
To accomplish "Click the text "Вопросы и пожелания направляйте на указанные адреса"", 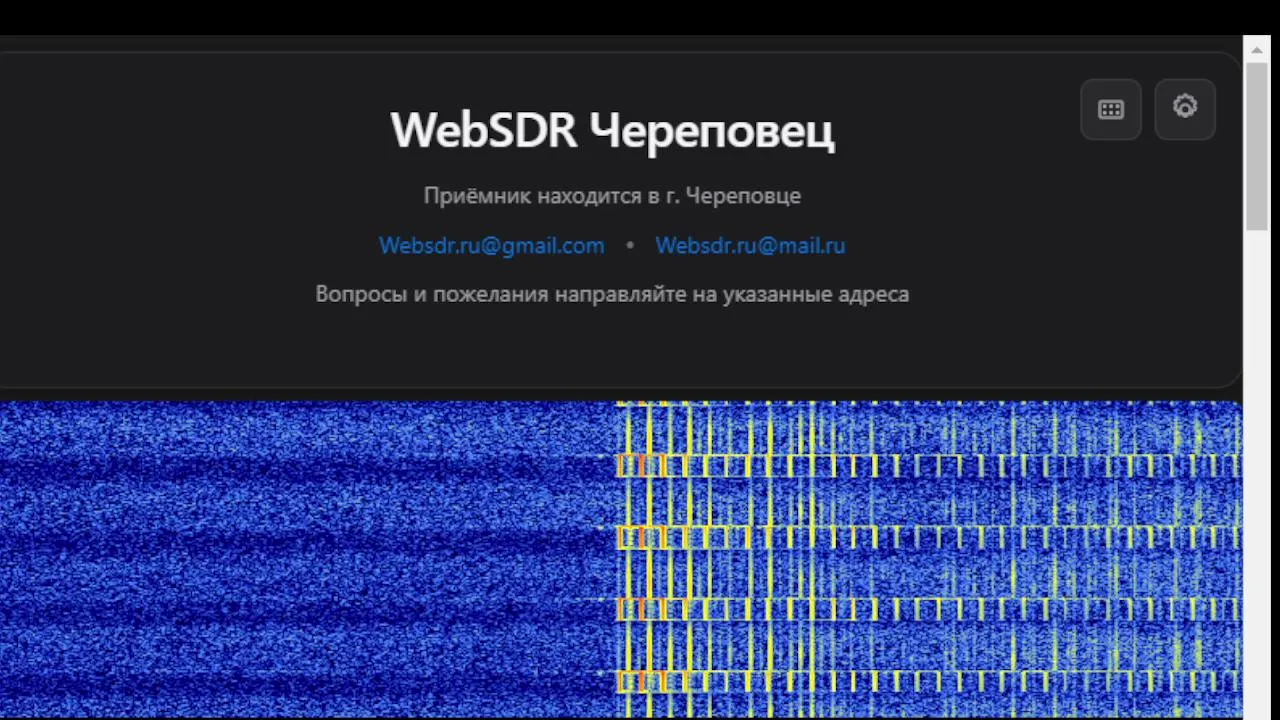I will [612, 294].
